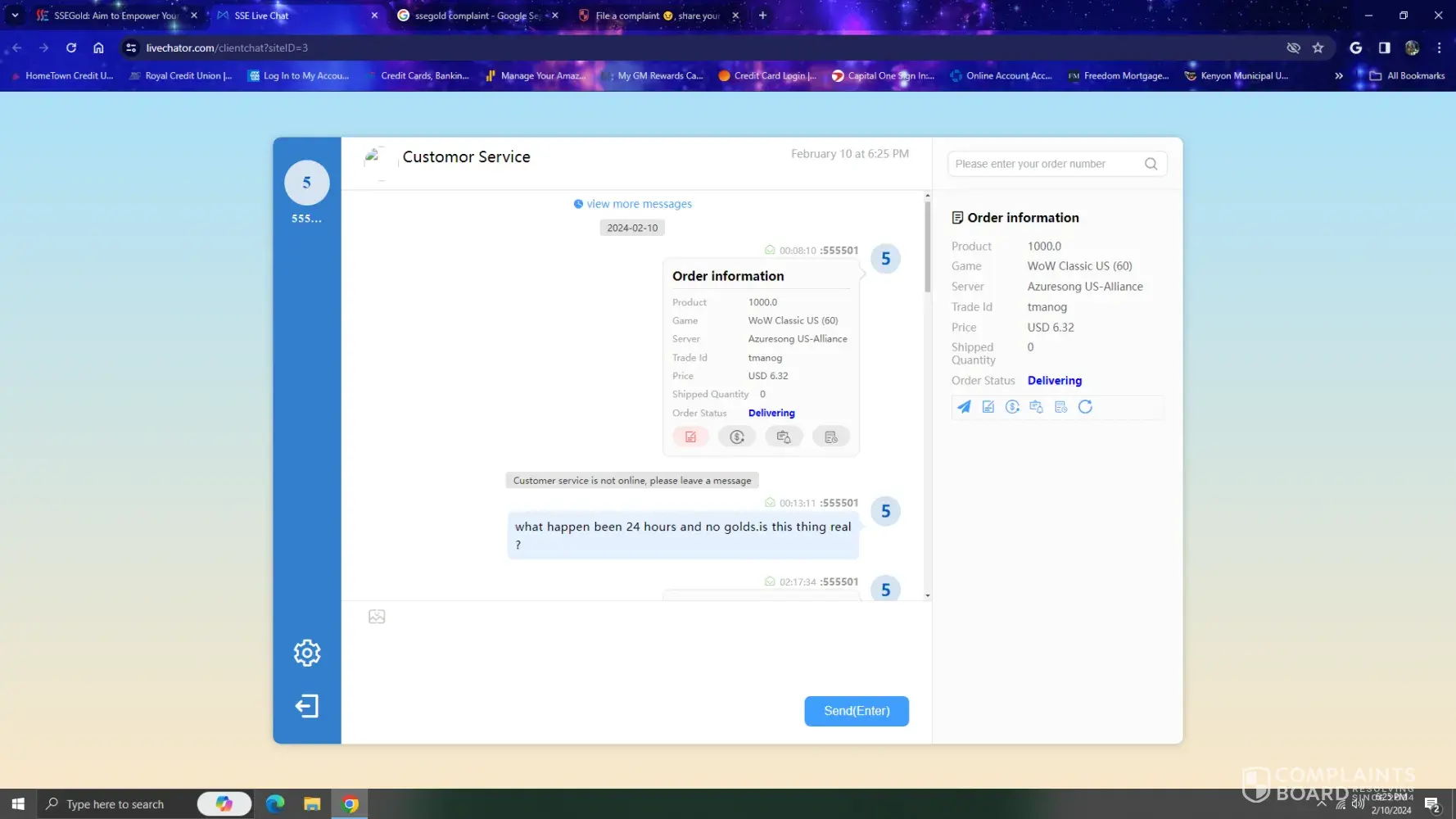Expand the hidden bookmarks chevron
The width and height of the screenshot is (1456, 819).
tap(1339, 75)
